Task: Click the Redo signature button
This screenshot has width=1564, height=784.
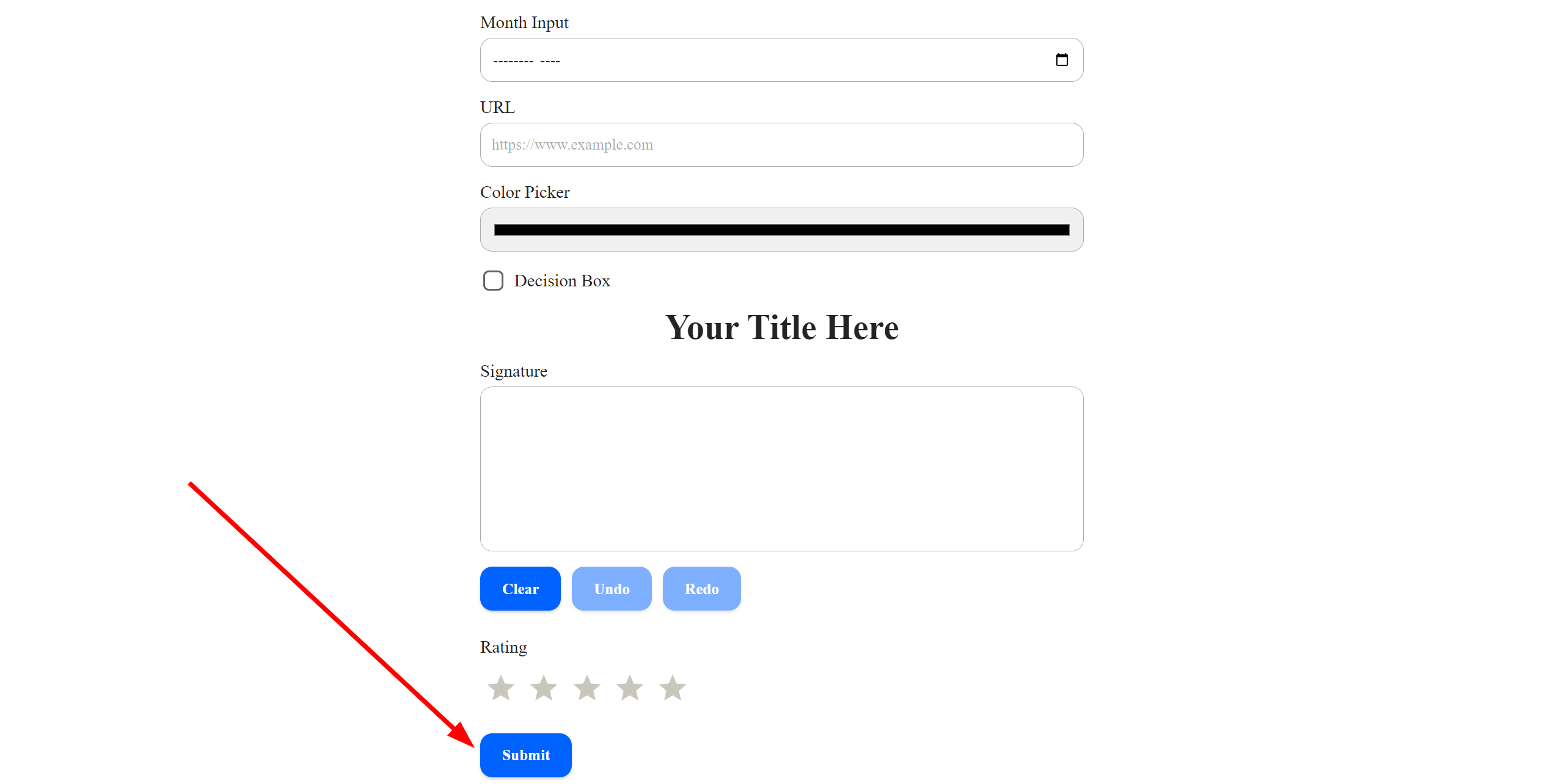Action: (x=700, y=588)
